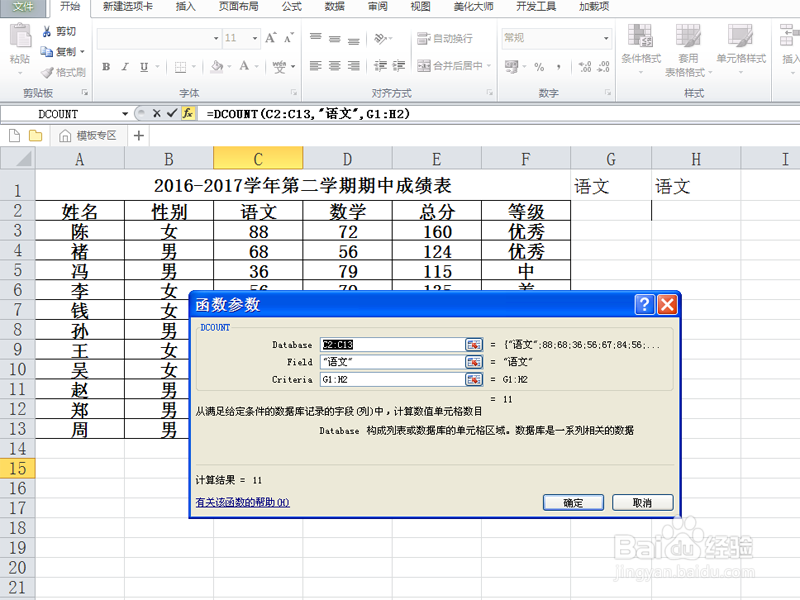
Task: Toggle italic formatting
Action: point(125,67)
